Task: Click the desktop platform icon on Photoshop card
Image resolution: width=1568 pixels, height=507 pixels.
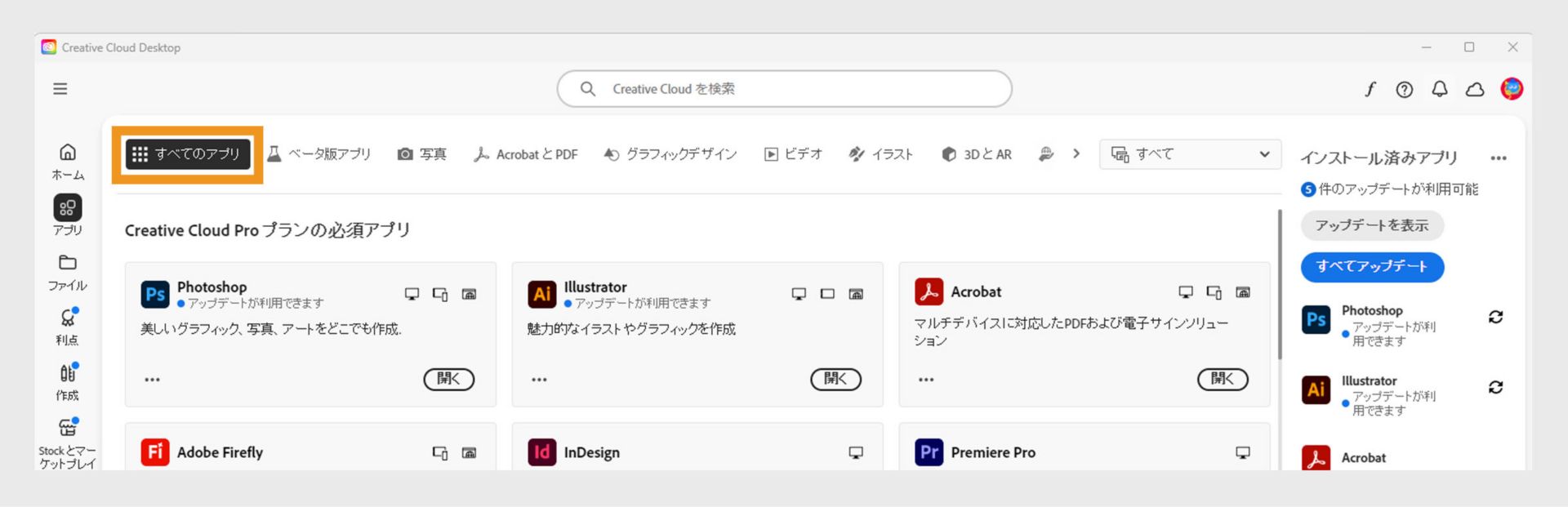Action: point(412,294)
